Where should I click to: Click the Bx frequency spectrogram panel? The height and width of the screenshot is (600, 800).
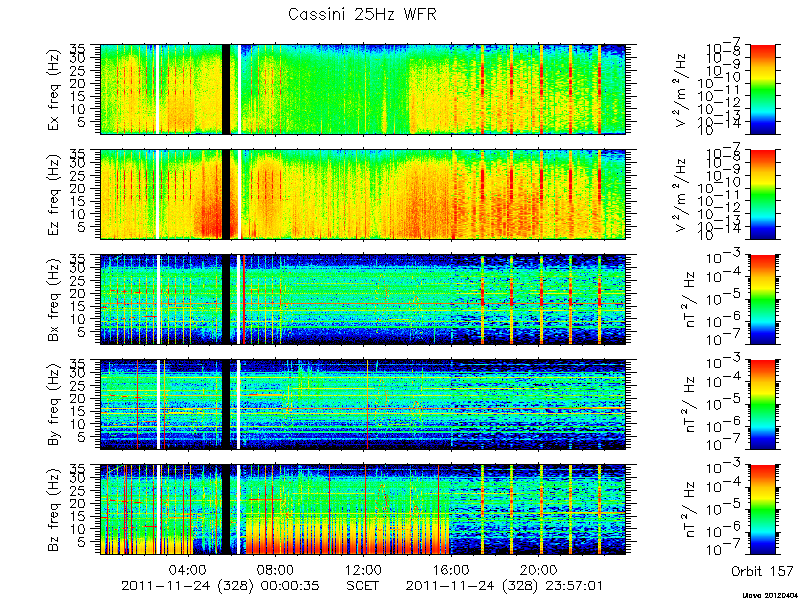pos(363,299)
